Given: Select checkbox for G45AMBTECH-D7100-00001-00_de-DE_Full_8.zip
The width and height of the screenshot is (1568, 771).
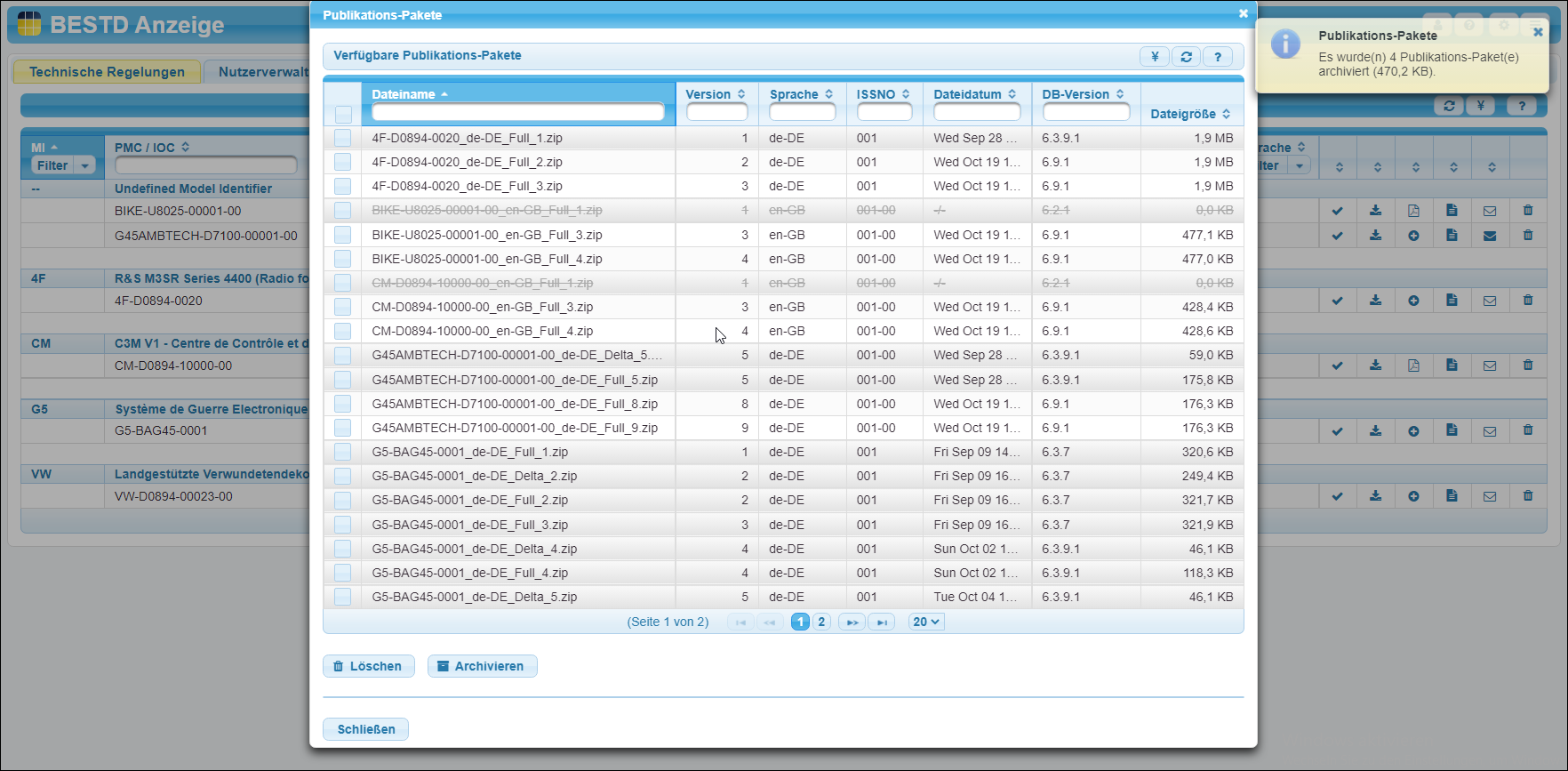Looking at the screenshot, I should coord(342,404).
